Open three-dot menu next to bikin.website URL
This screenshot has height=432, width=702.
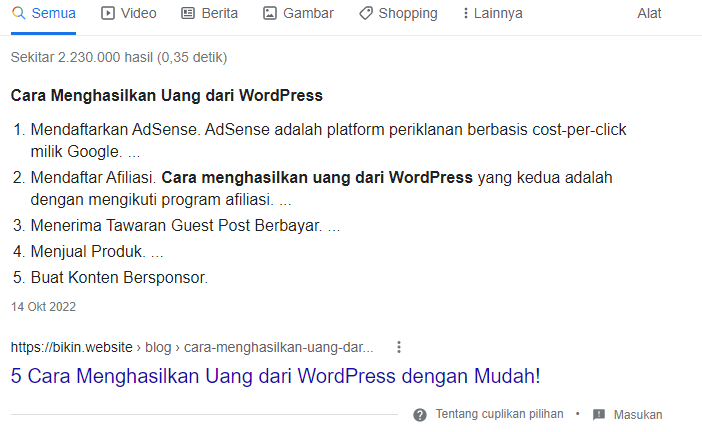(x=399, y=347)
